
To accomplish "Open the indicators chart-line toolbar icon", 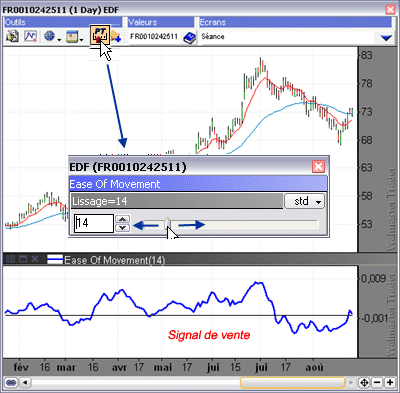I will click(x=31, y=36).
